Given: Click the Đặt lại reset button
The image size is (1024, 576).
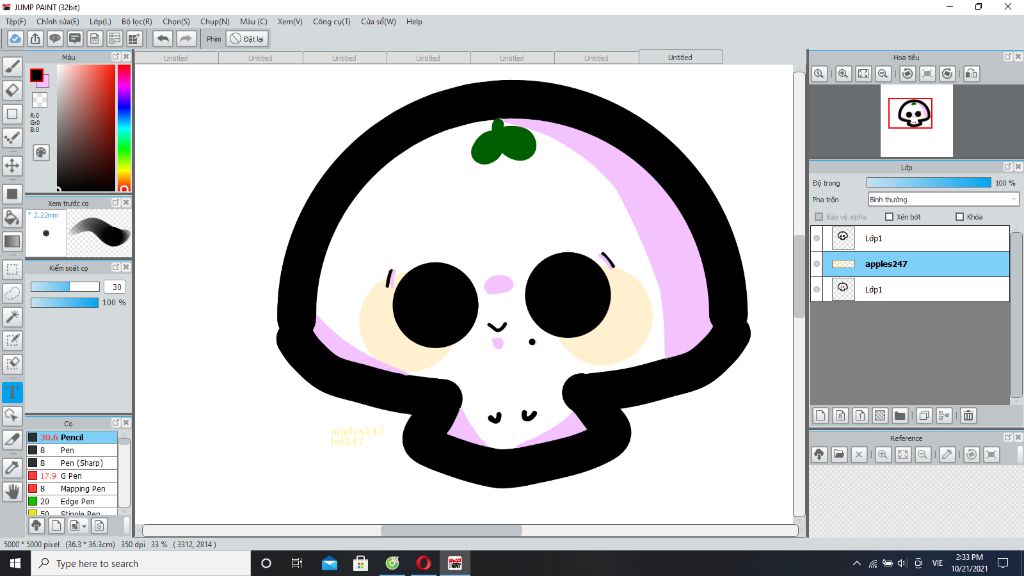Looking at the screenshot, I should click(x=247, y=39).
